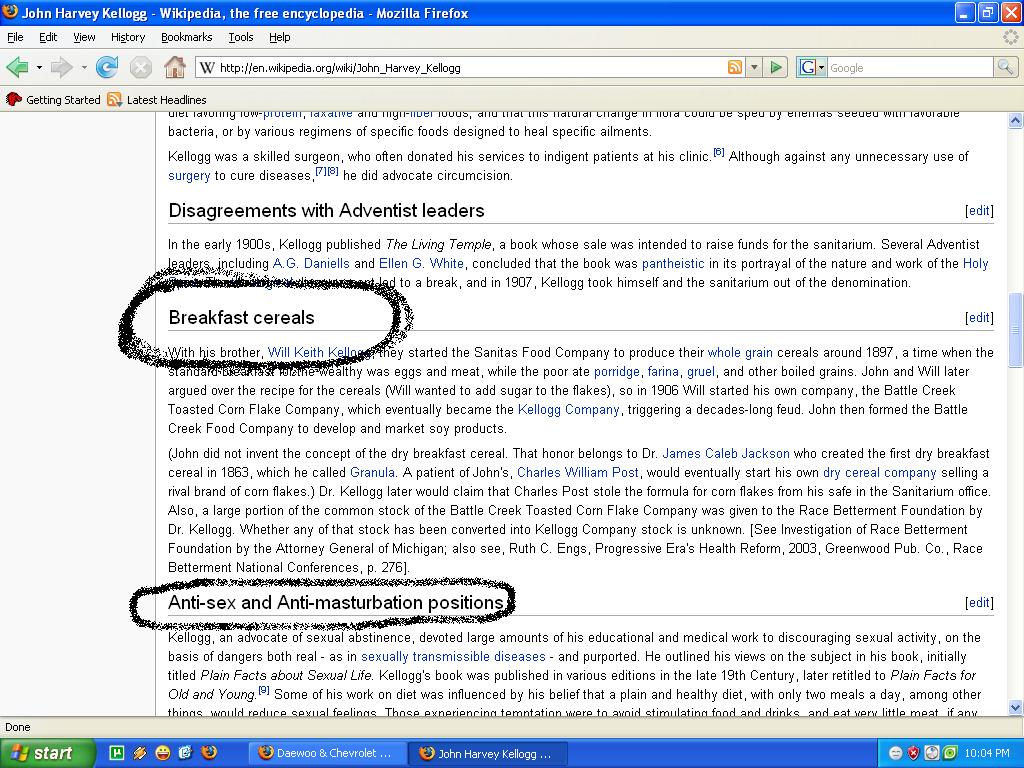Open the Forward history dropdown arrow
1024x768 pixels.
coord(84,67)
